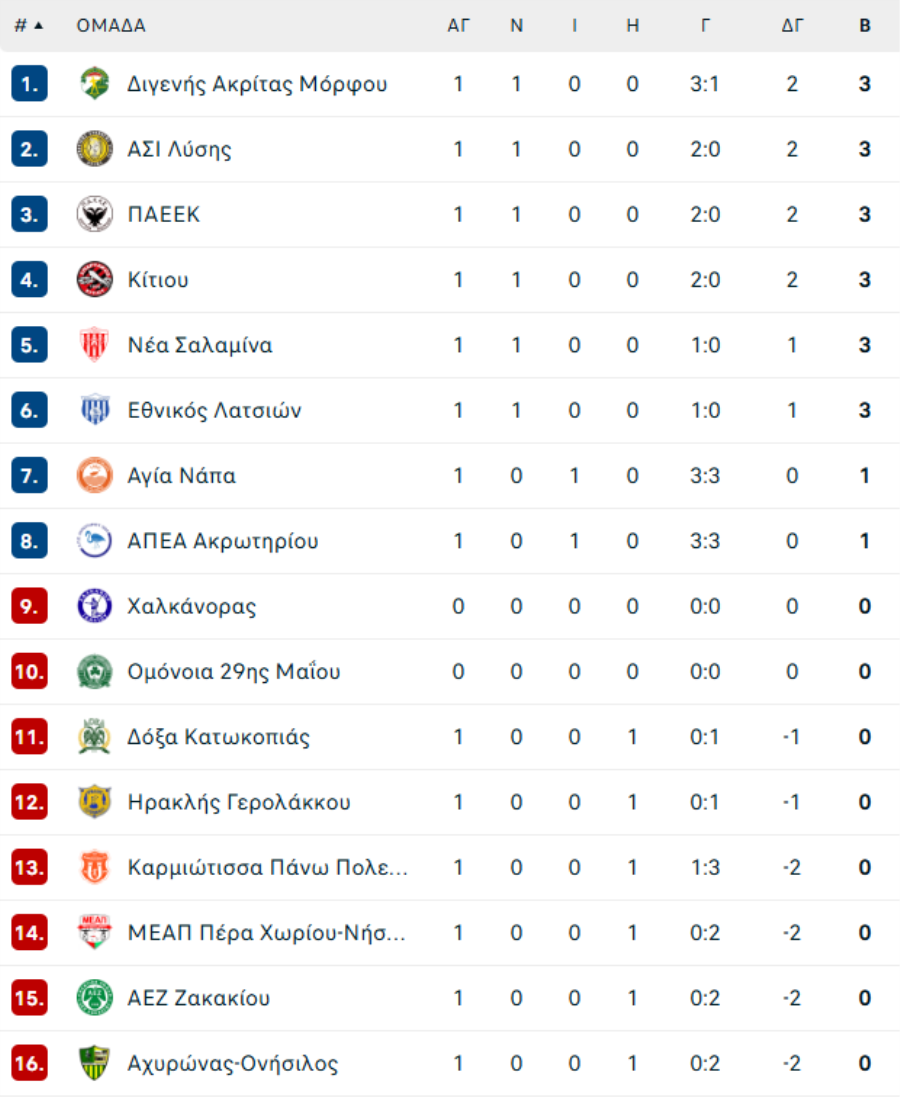
Task: Open the Ηρακλής Γερολάκκου team page
Action: [239, 802]
